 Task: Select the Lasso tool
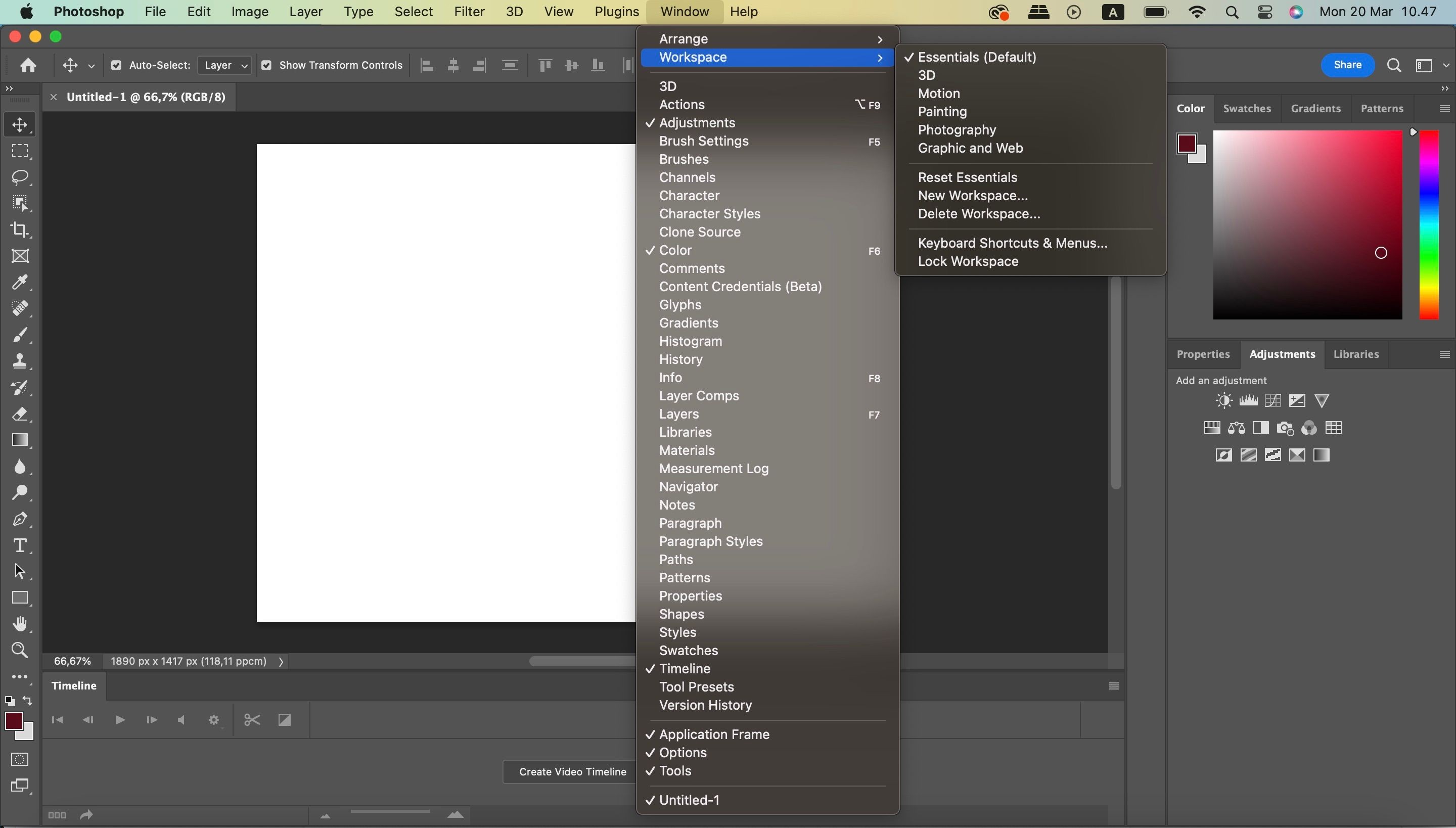point(20,177)
